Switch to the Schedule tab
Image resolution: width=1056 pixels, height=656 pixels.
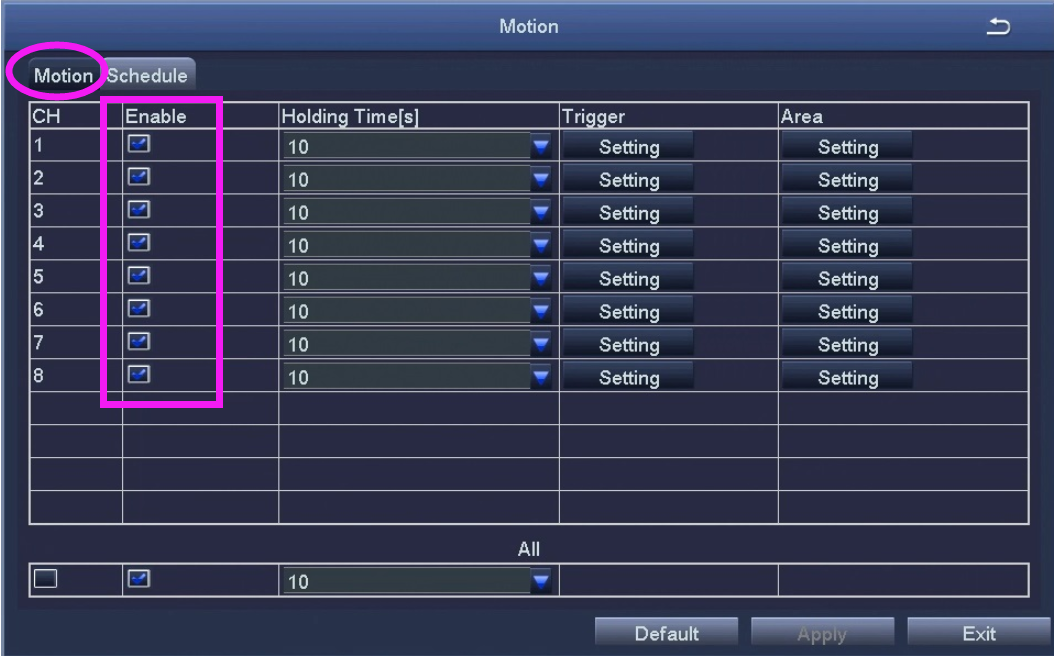tap(147, 75)
